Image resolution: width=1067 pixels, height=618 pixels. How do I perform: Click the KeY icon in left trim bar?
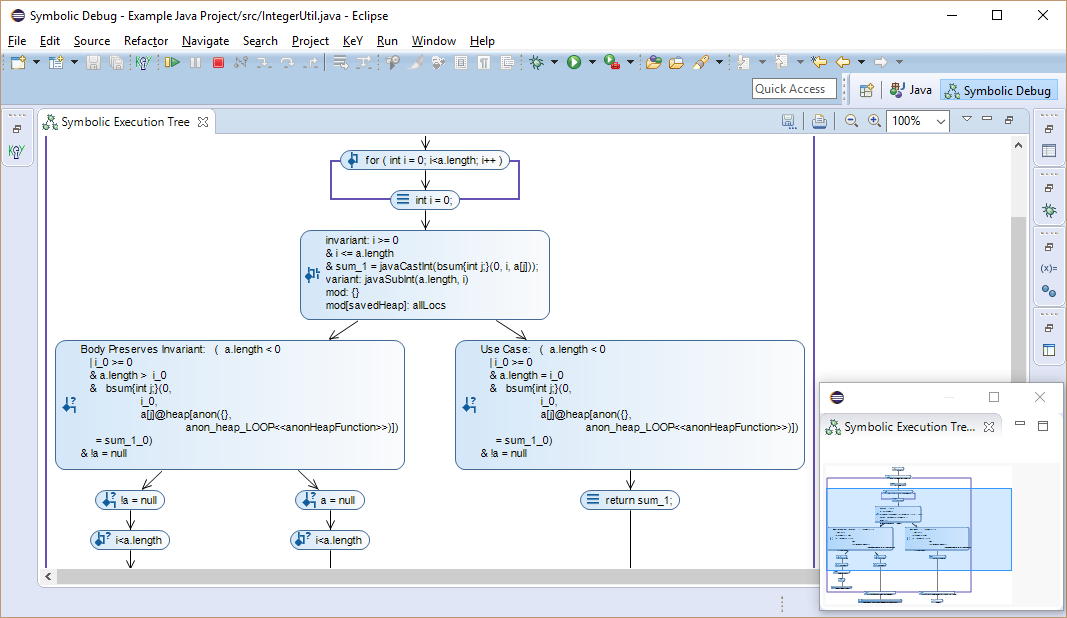click(16, 151)
